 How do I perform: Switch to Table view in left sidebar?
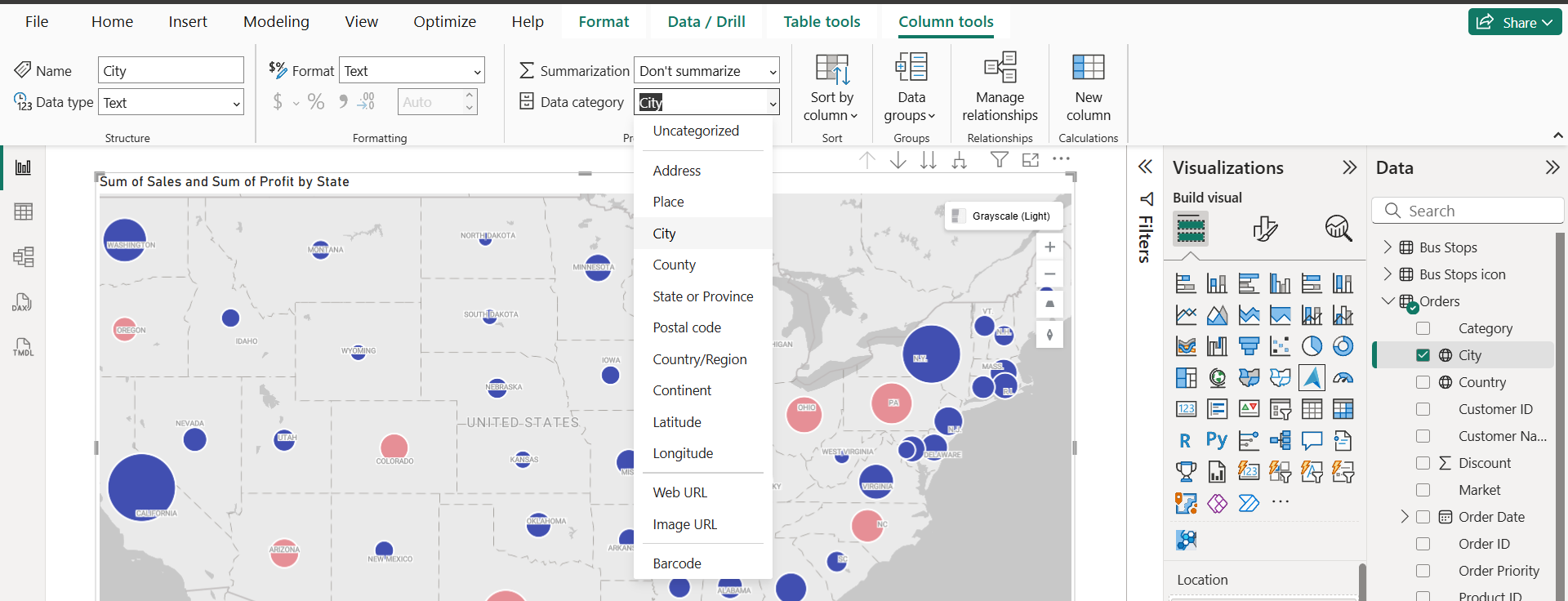click(23, 211)
